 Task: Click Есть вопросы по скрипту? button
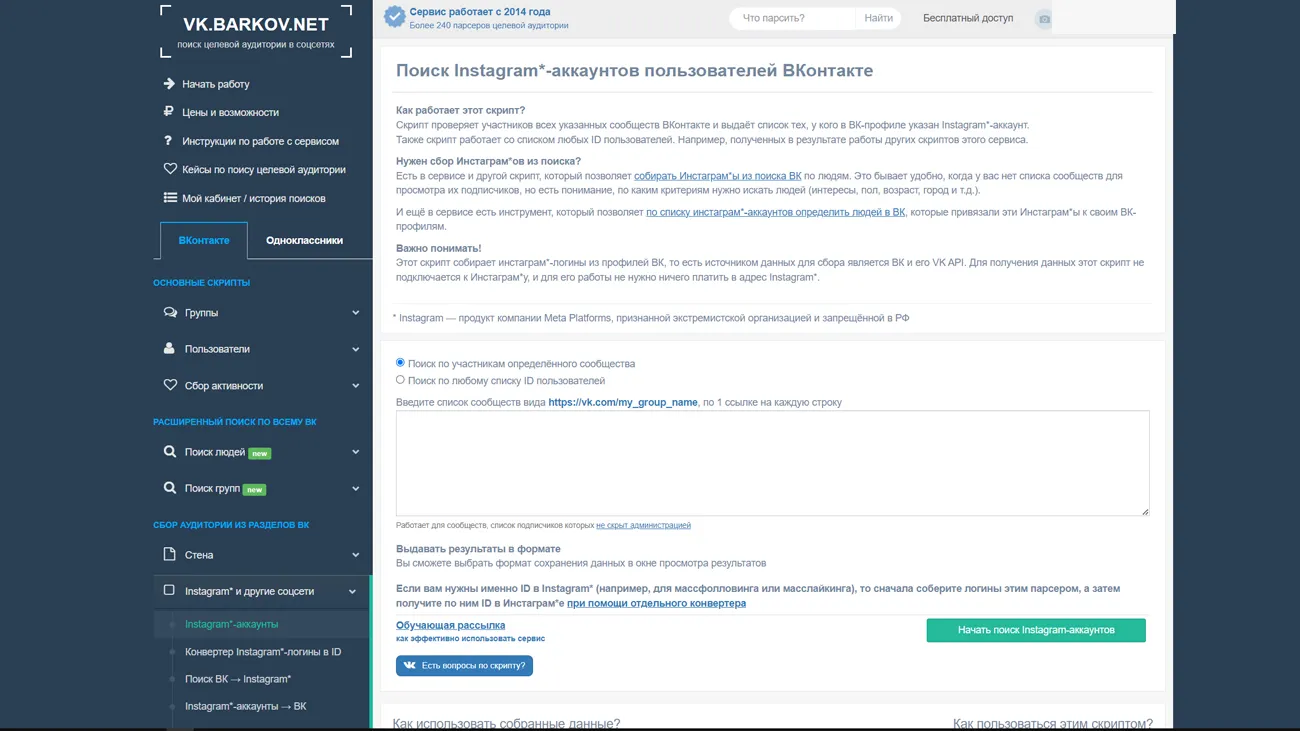pyautogui.click(x=464, y=666)
